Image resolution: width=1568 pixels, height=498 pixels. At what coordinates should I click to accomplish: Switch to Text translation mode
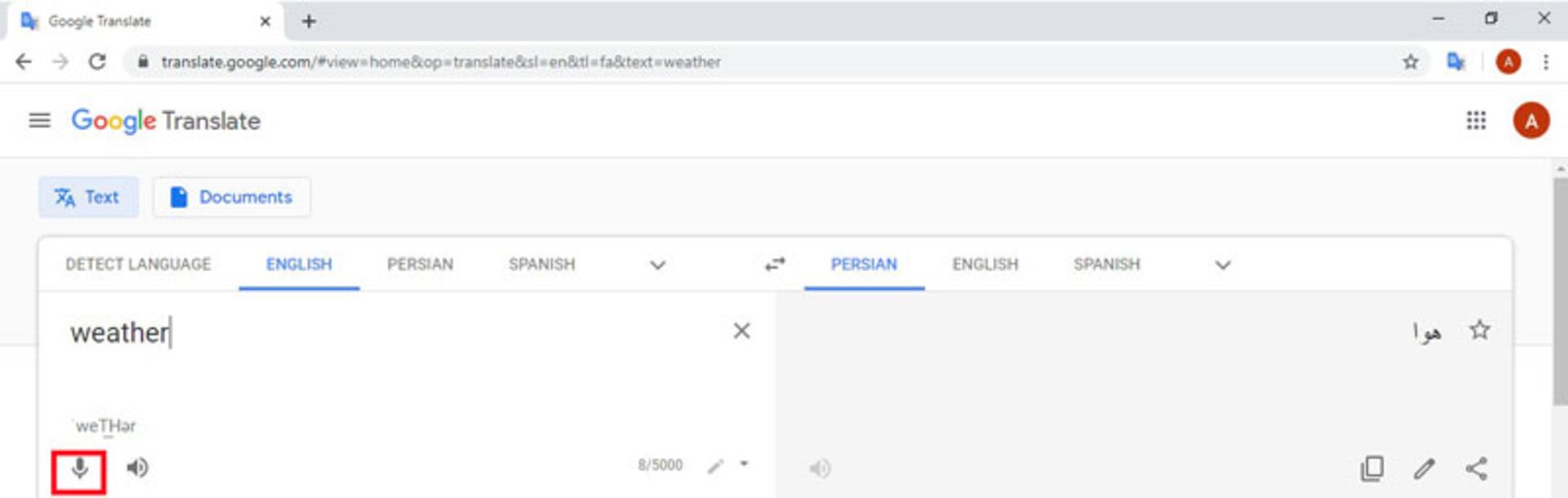88,197
